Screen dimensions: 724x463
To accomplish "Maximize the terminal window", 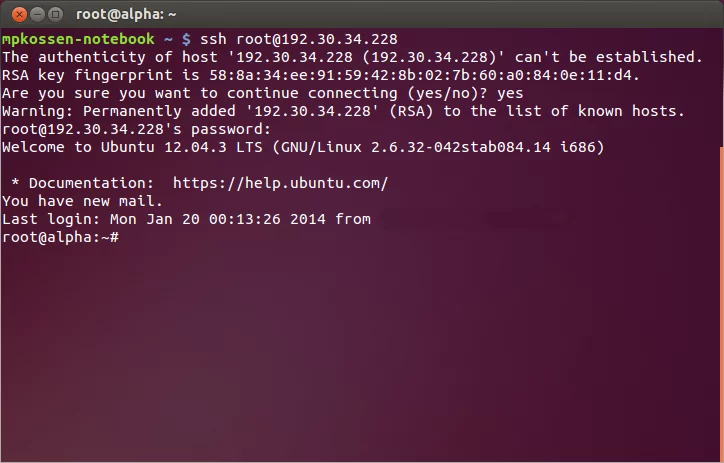I will pos(55,15).
